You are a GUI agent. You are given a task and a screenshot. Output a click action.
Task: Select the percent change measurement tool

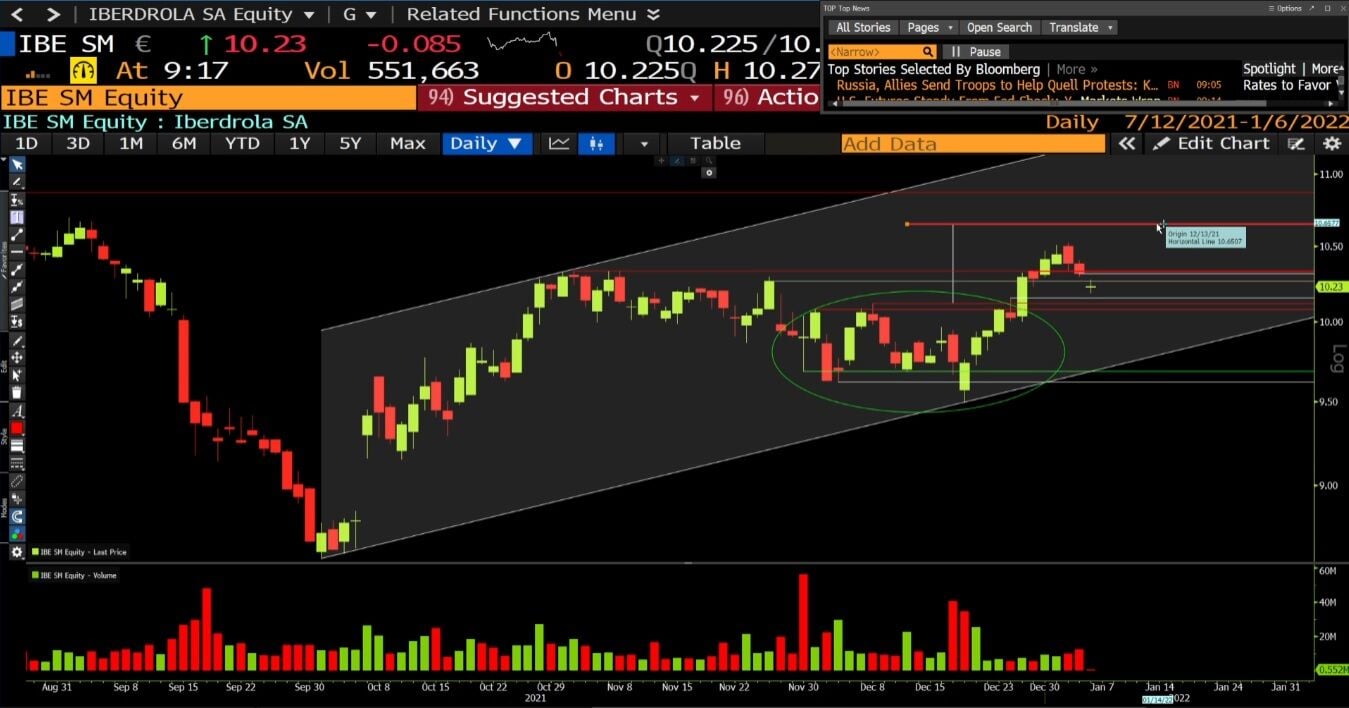pyautogui.click(x=17, y=200)
